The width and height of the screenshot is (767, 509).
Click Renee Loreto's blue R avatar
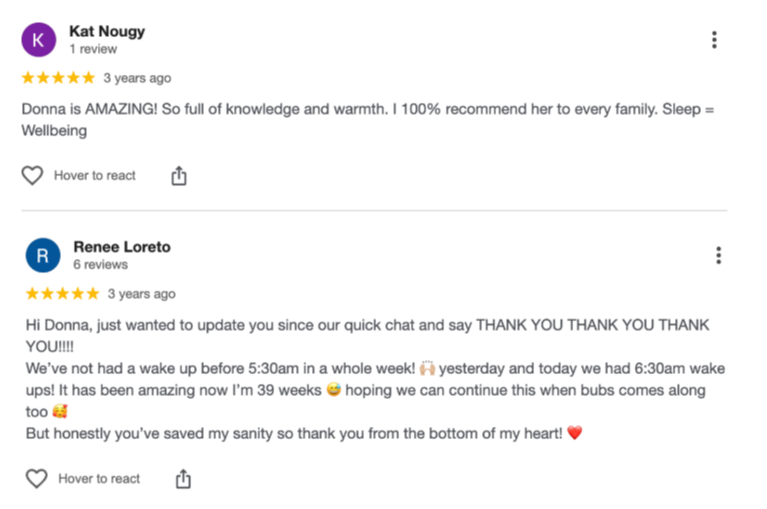(43, 255)
